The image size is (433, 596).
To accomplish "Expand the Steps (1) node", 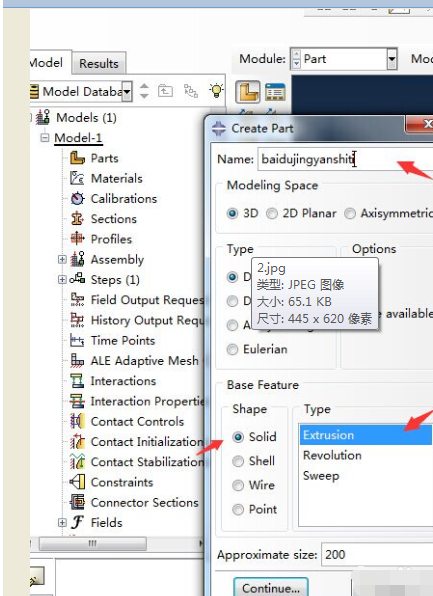I will click(62, 280).
